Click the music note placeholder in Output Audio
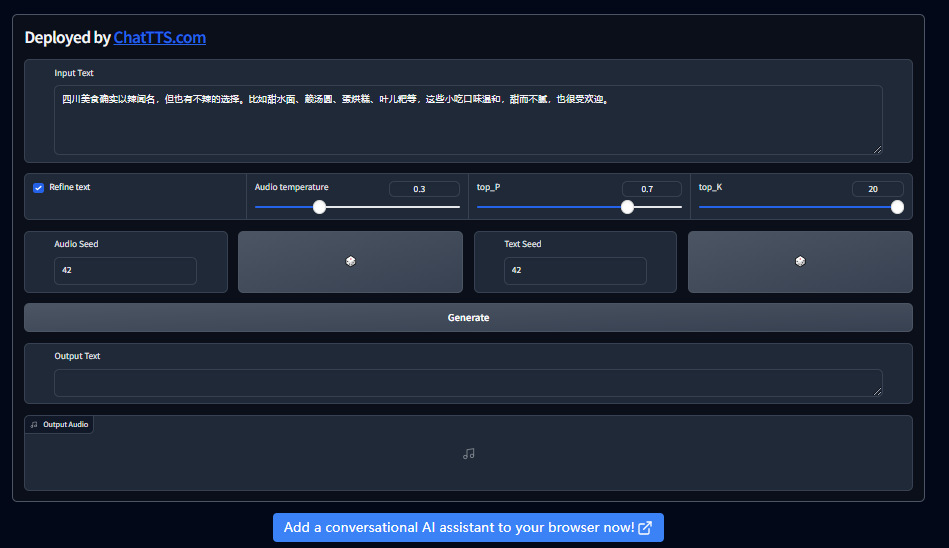The width and height of the screenshot is (949, 548). point(468,453)
